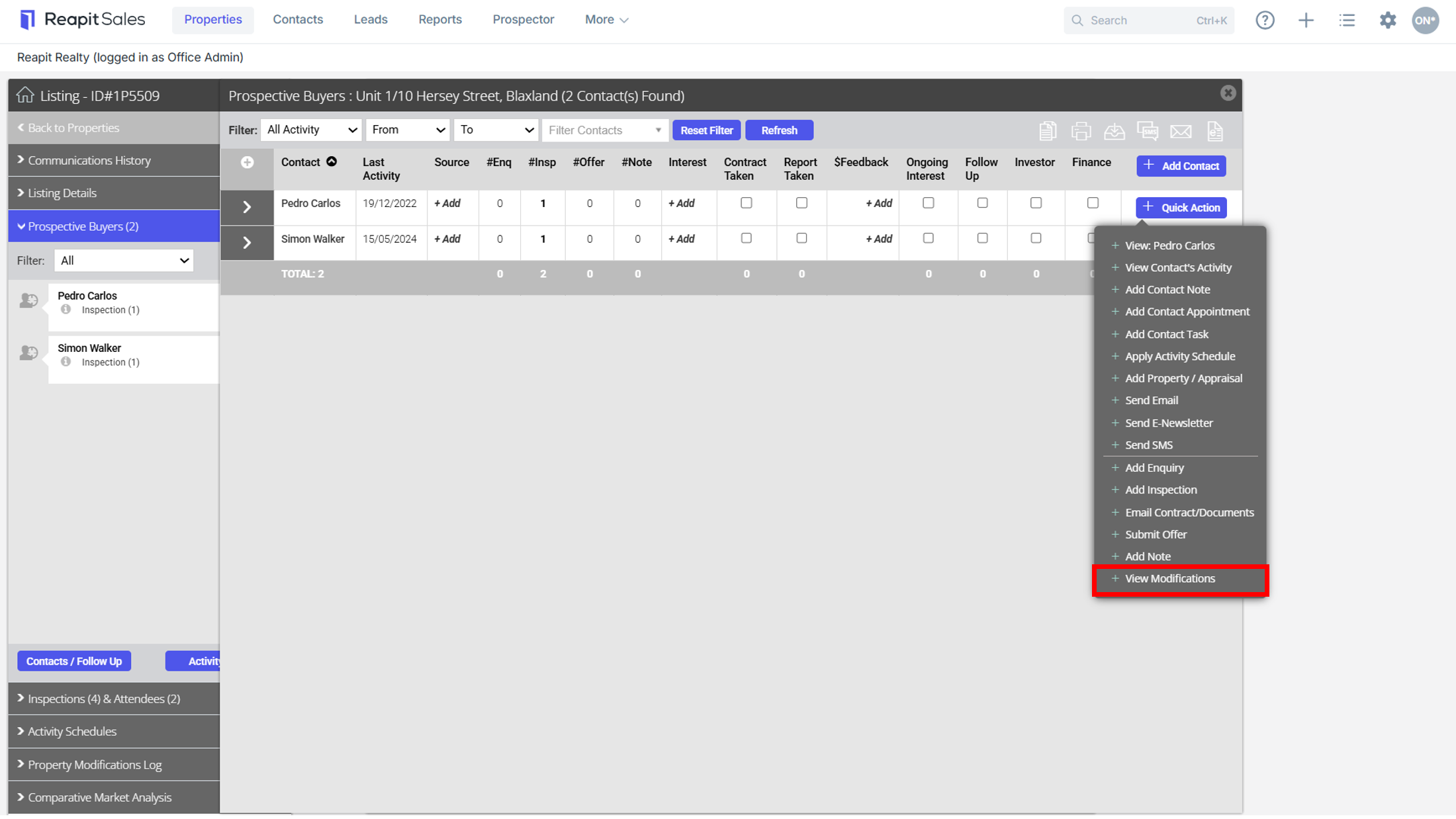Click the Reset Filter button

pos(706,130)
